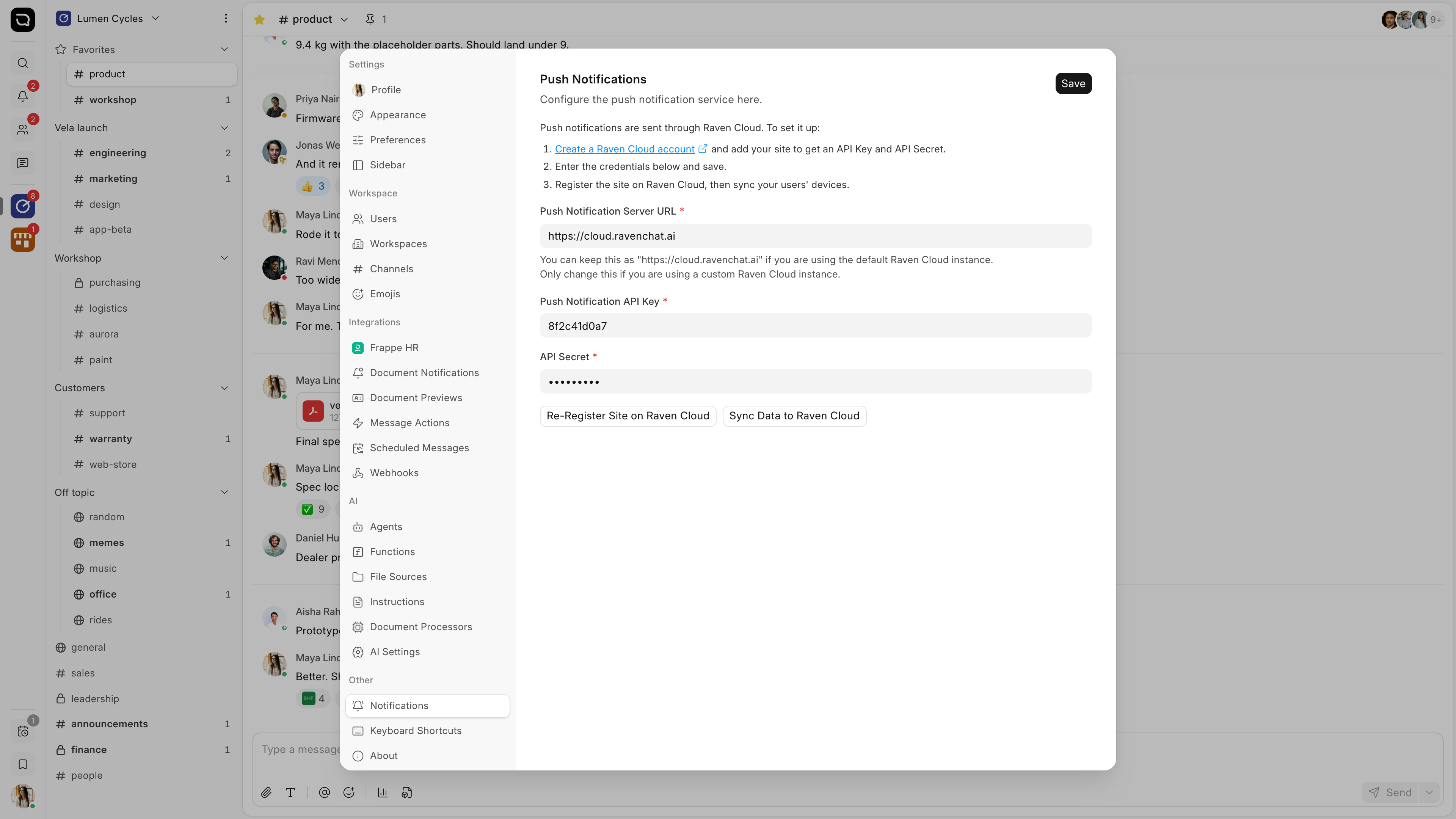Switch to Lumen Cycles workspace icon
This screenshot has width=1456, height=819.
(23, 206)
